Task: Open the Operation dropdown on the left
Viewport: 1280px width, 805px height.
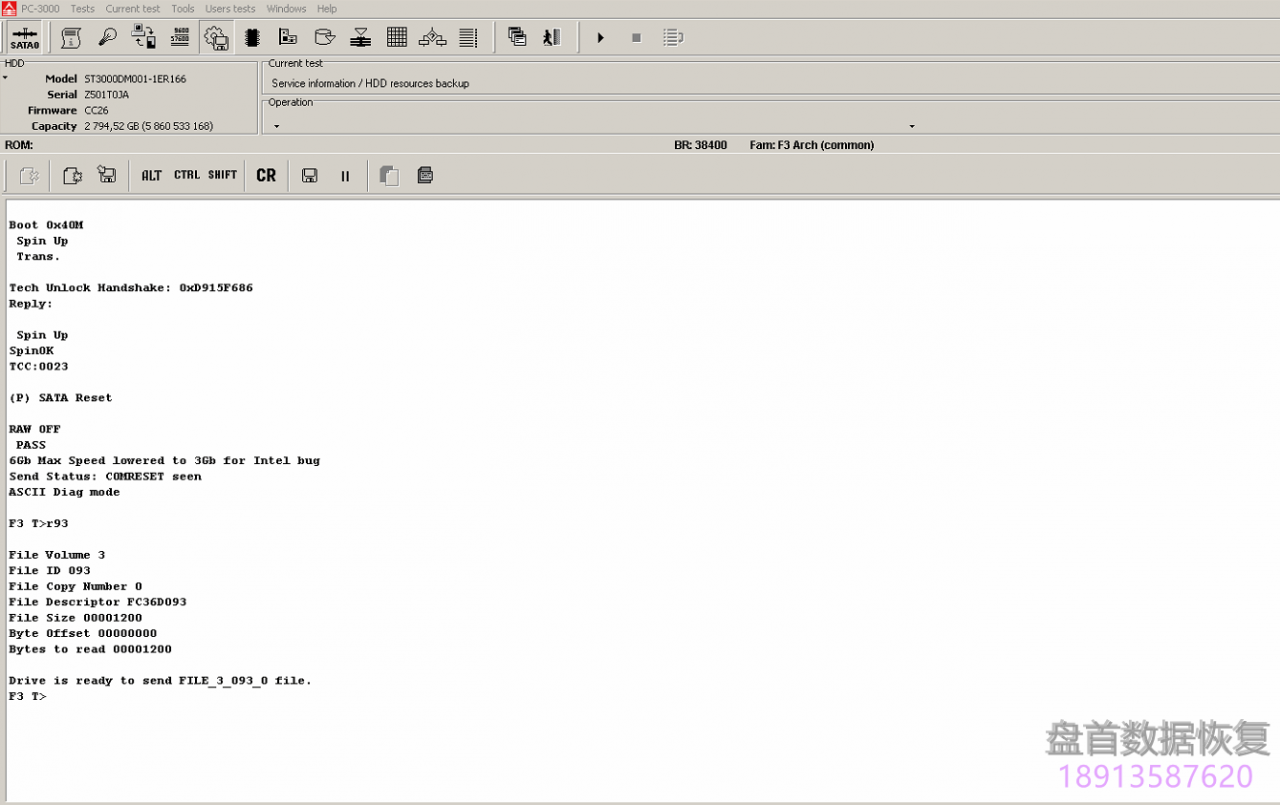Action: tap(277, 126)
